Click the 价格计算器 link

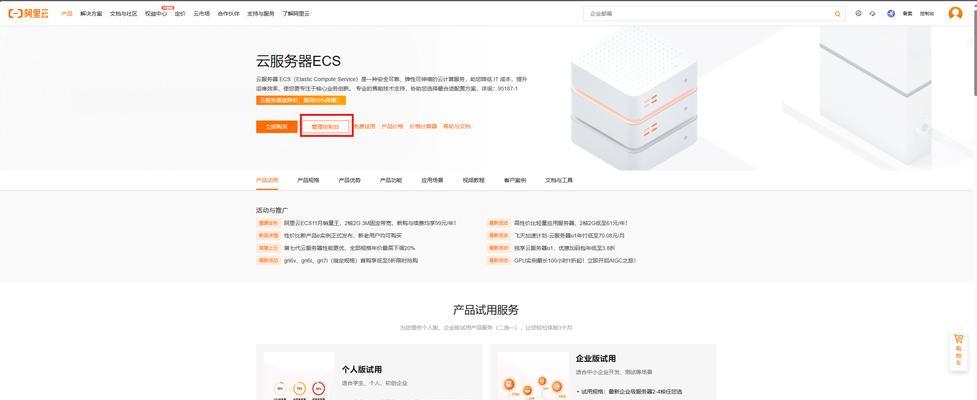click(423, 126)
